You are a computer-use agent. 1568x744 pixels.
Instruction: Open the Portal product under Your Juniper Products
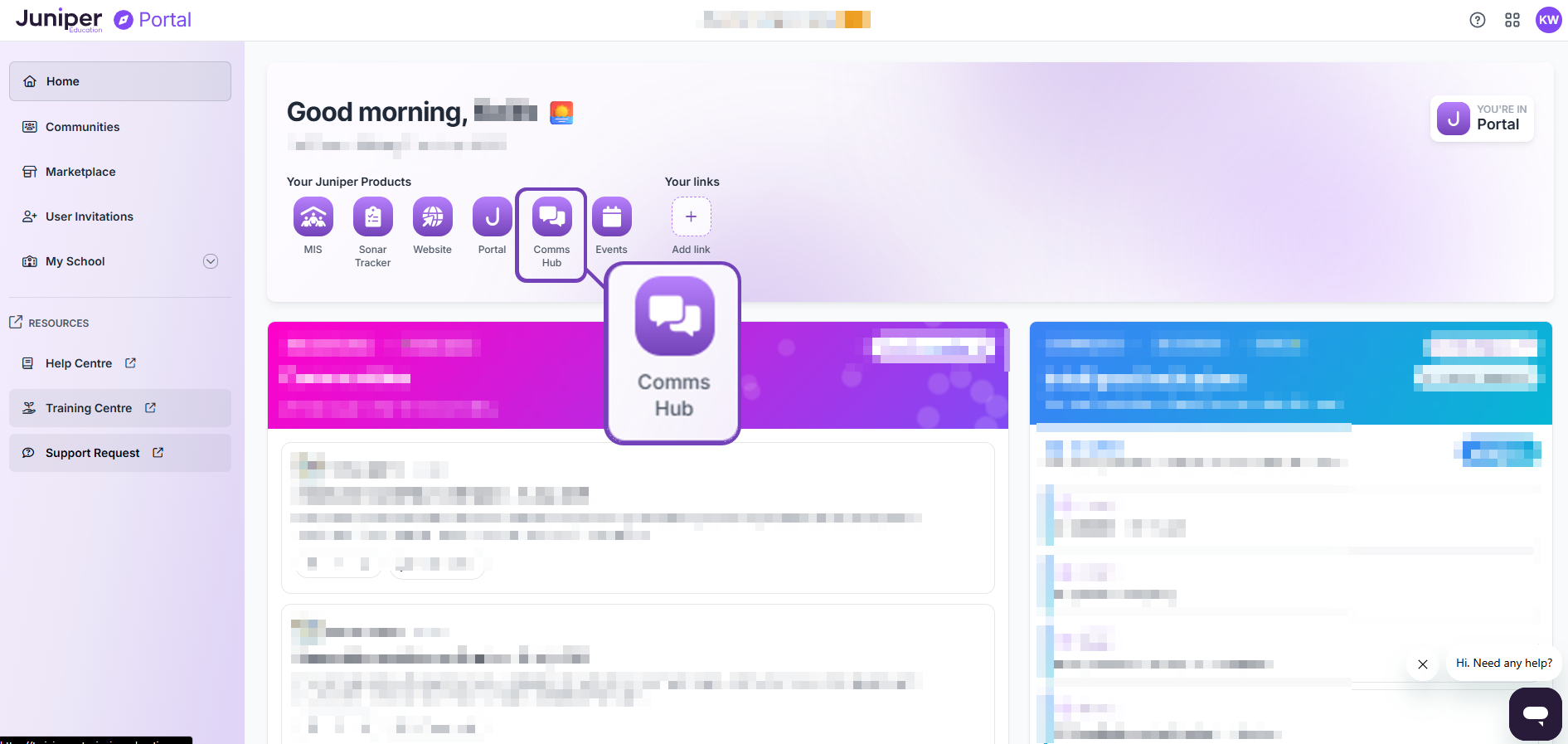coord(493,217)
